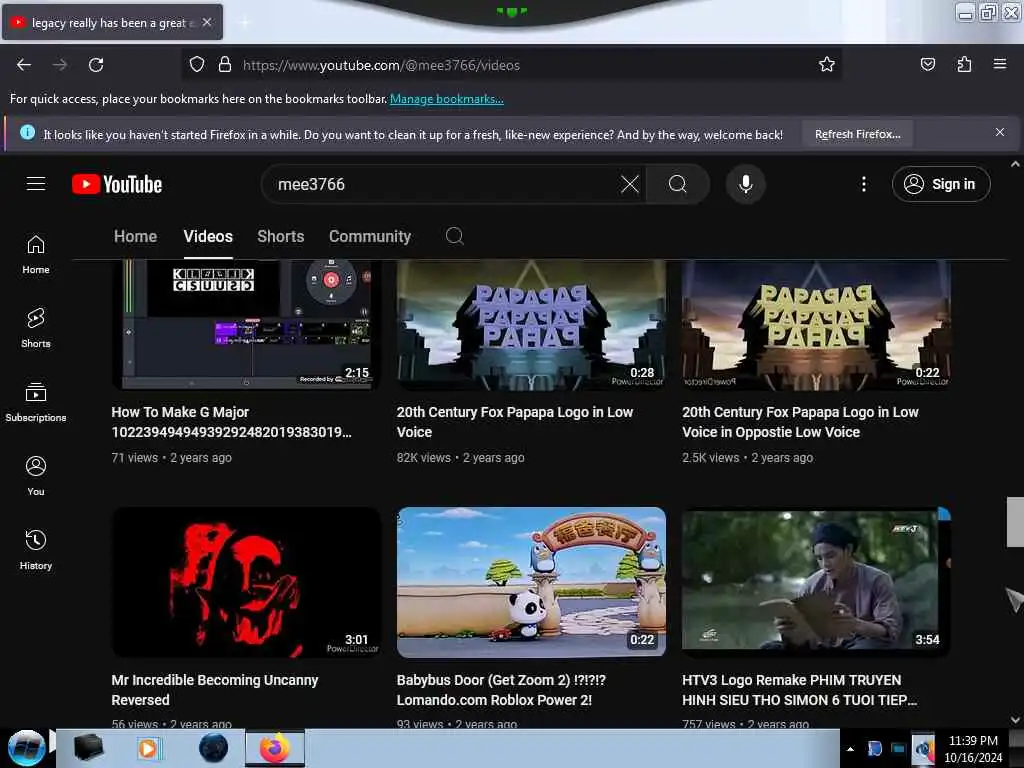Search within the channel using magnifier icon

(x=455, y=236)
